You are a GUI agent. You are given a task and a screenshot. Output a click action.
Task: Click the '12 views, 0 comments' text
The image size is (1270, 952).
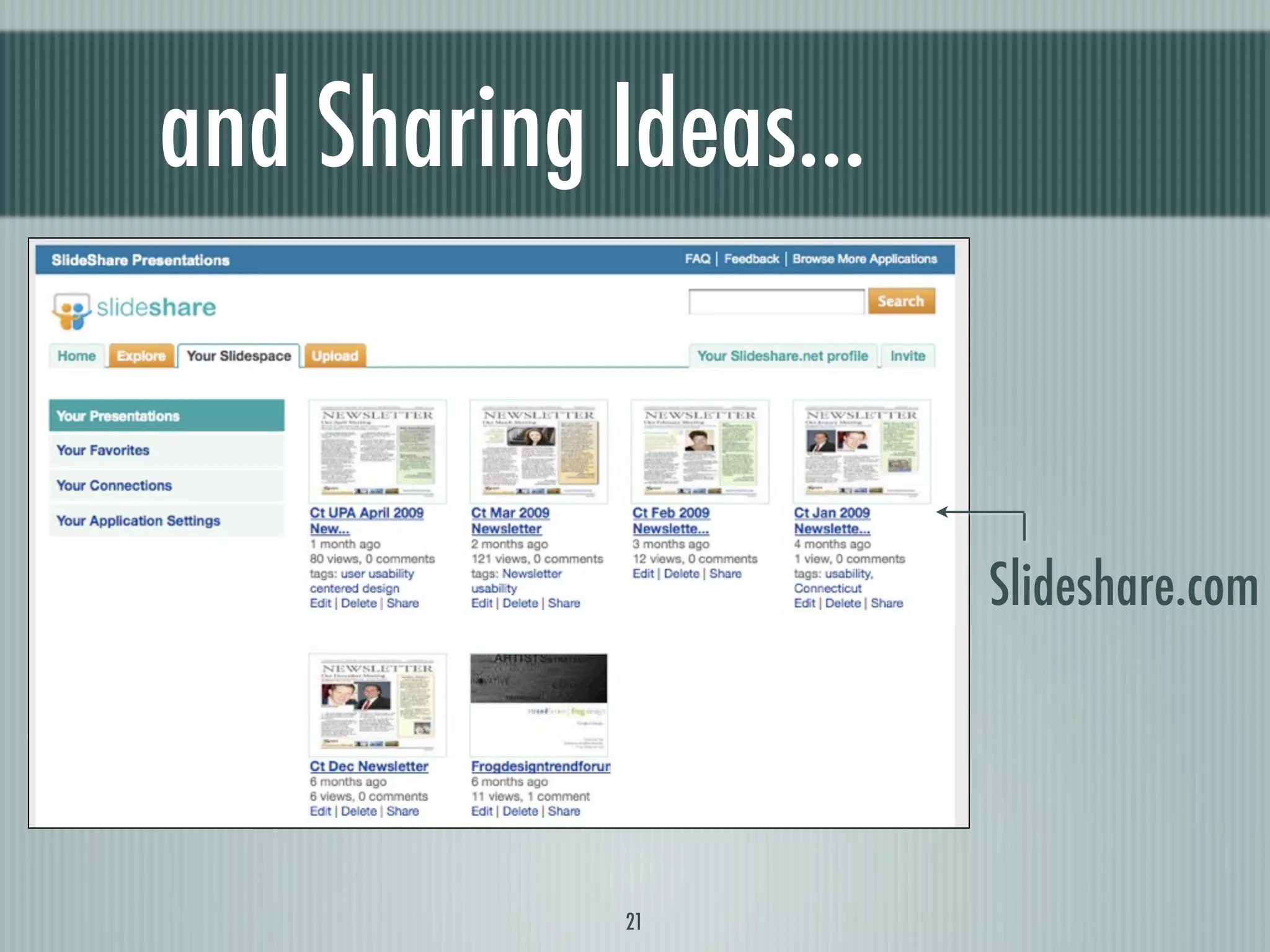pyautogui.click(x=695, y=559)
